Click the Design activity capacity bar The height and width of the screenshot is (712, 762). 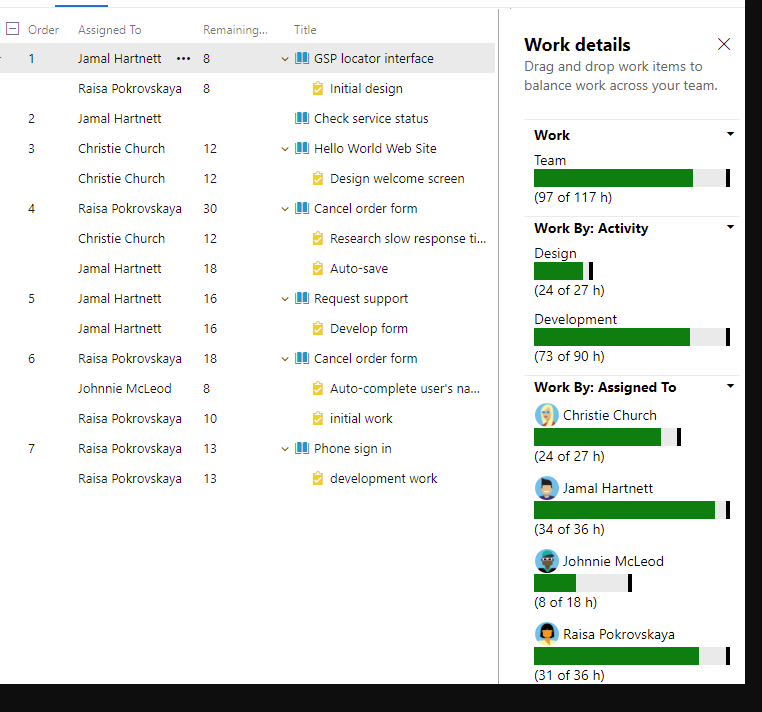pyautogui.click(x=563, y=271)
